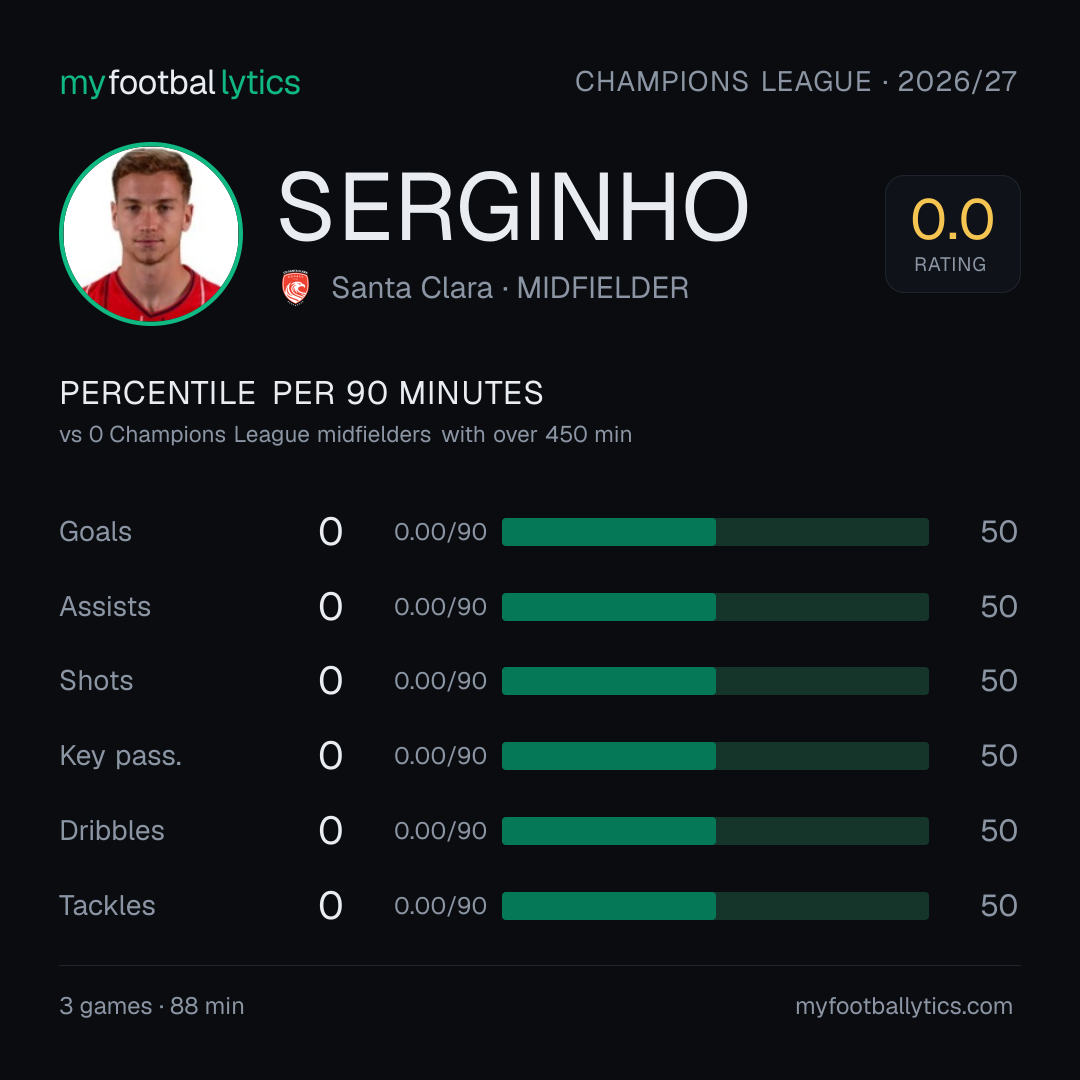1080x1080 pixels.
Task: Click the myfootballytics logo
Action: click(180, 83)
